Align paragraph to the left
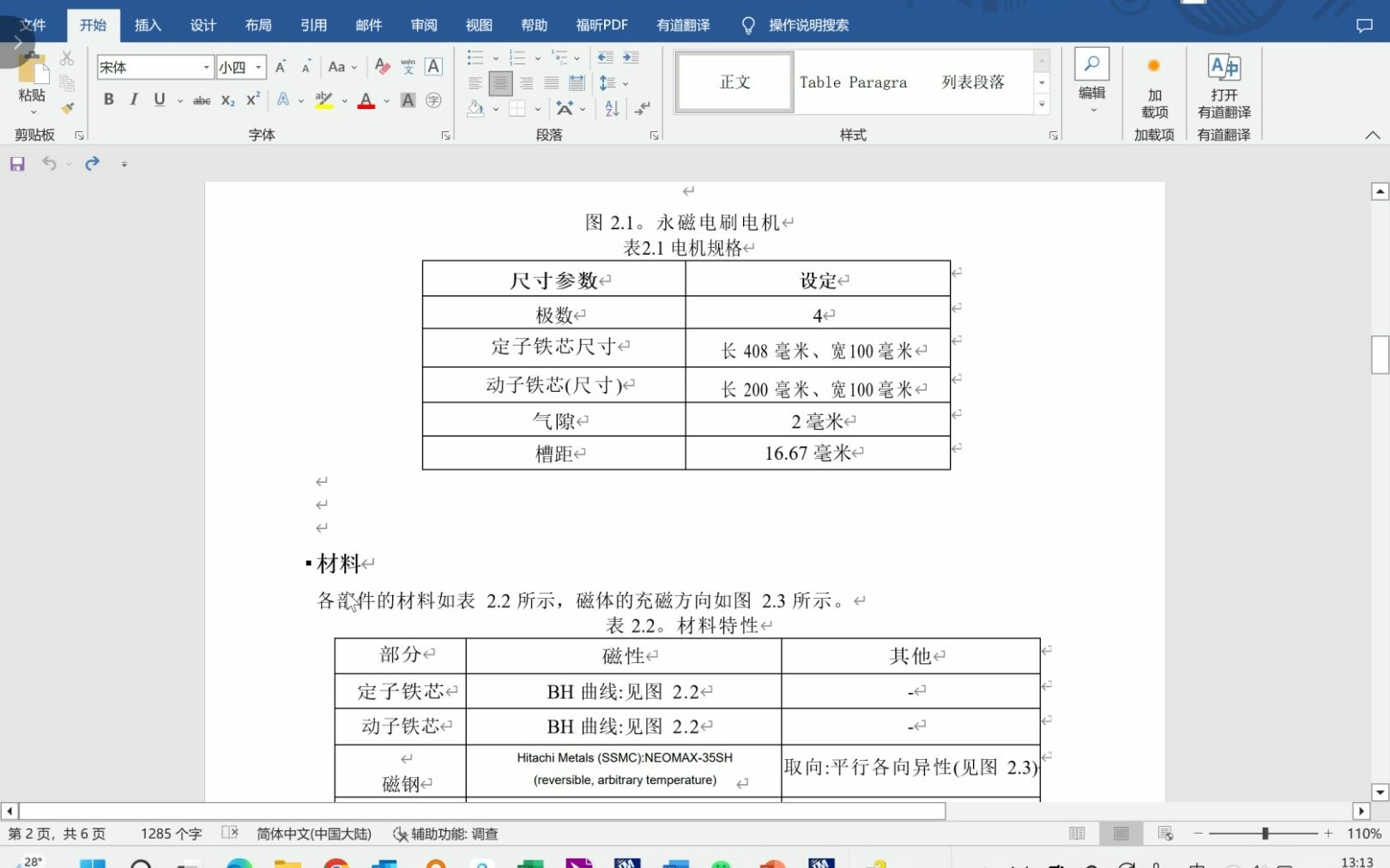This screenshot has width=1390, height=868. [475, 83]
